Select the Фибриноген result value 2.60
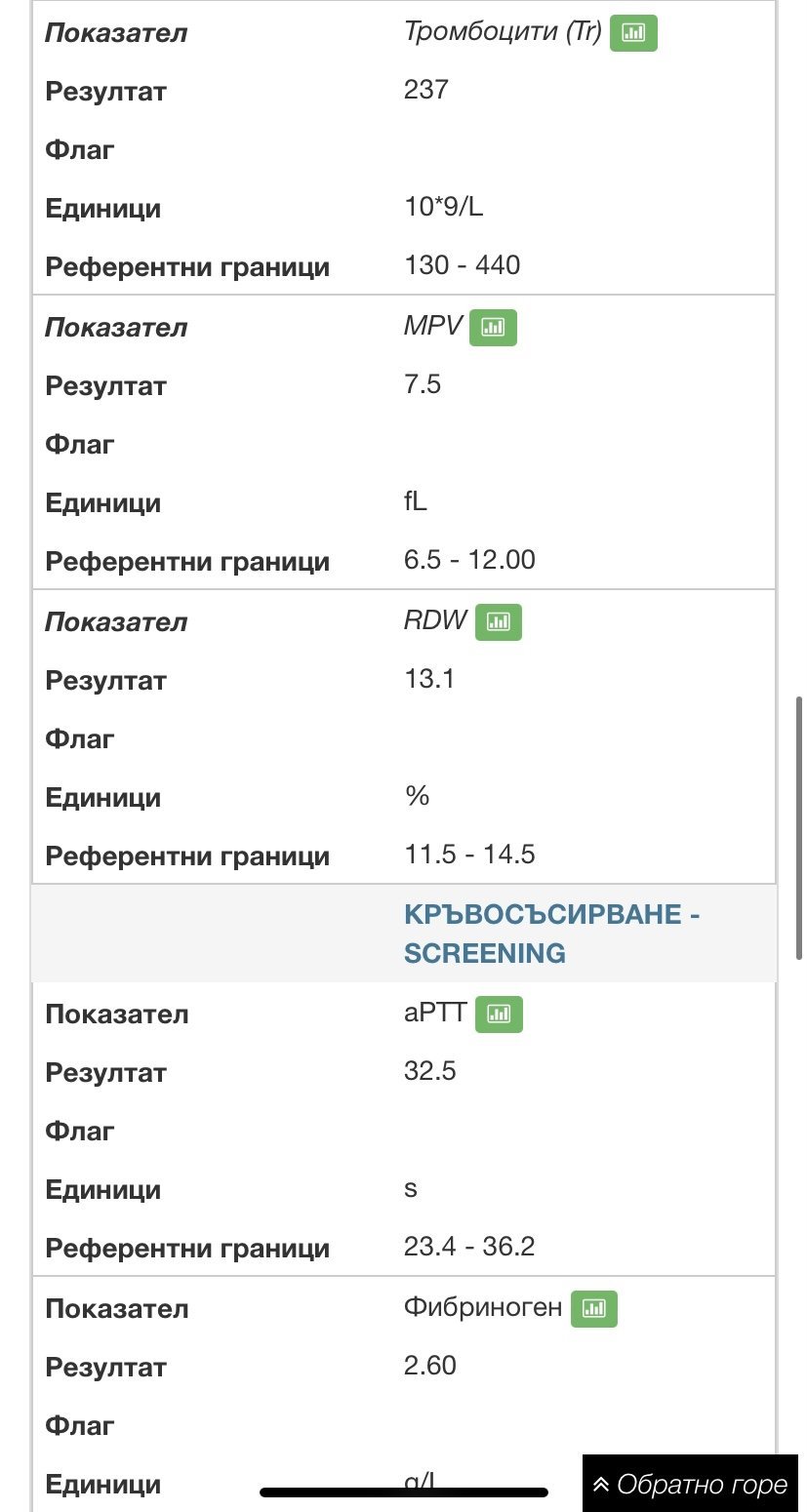Viewport: 807px width, 1512px height. (x=430, y=1367)
